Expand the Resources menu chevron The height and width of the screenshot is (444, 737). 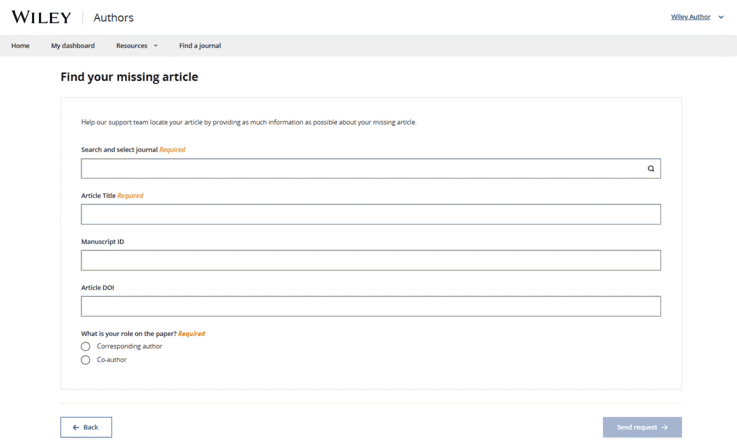click(156, 46)
